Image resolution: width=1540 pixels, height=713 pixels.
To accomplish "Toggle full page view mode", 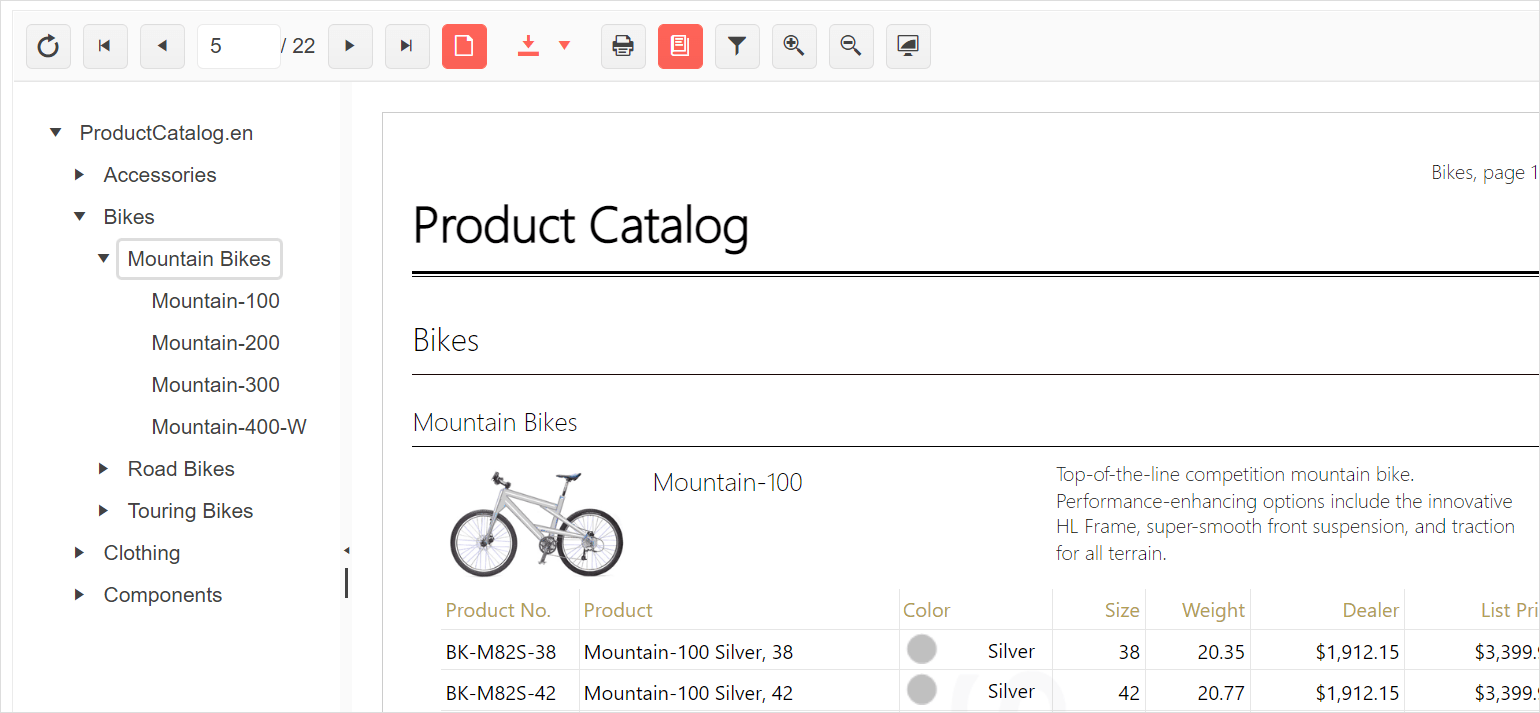I will pyautogui.click(x=908, y=46).
